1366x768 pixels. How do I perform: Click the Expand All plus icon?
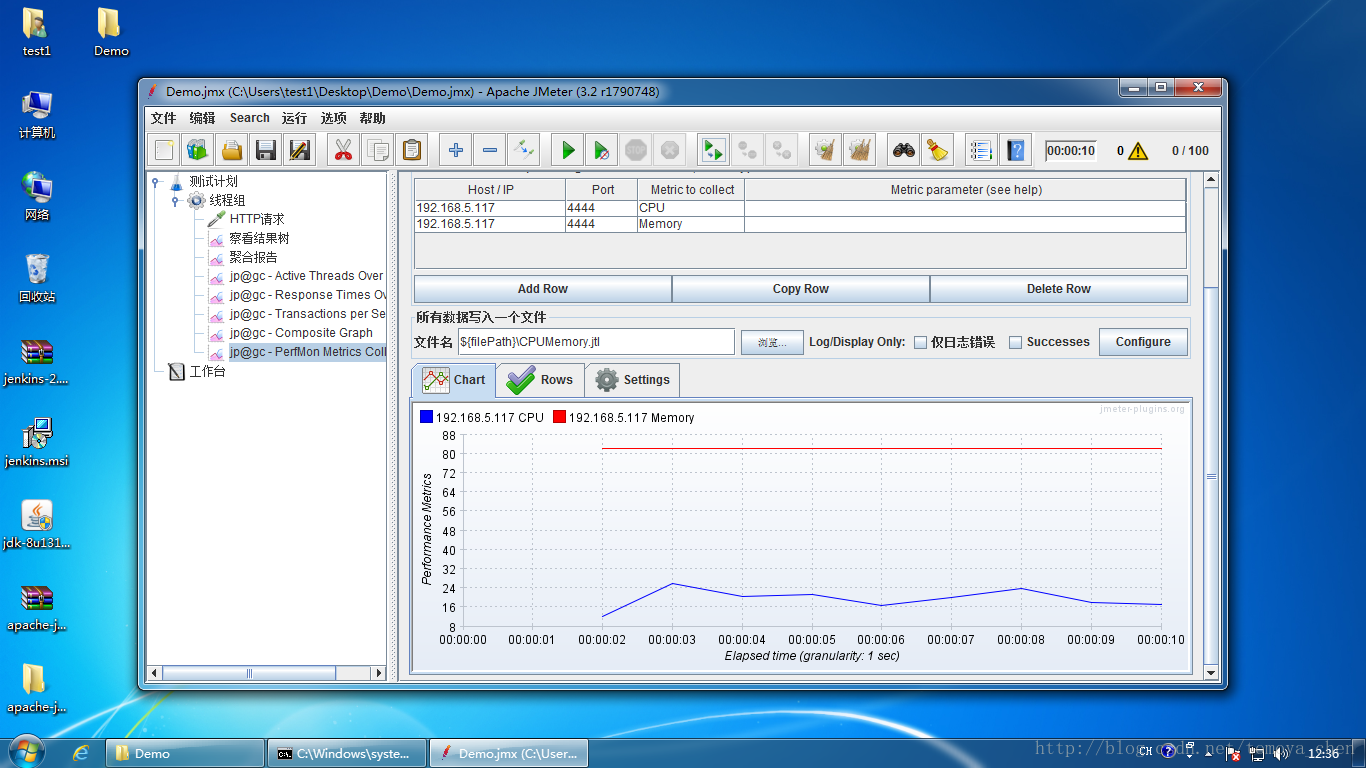coord(456,150)
